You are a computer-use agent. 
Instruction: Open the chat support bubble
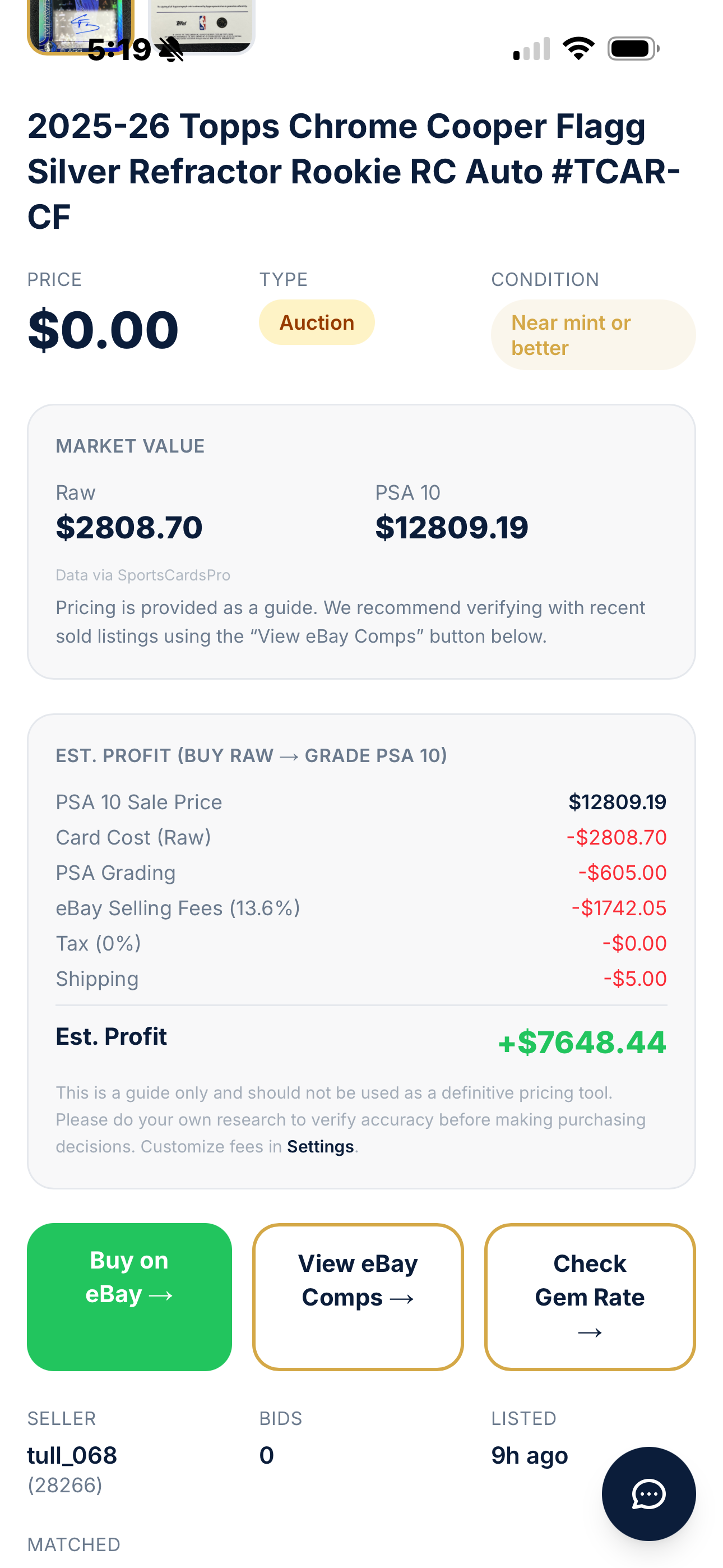coord(648,1493)
